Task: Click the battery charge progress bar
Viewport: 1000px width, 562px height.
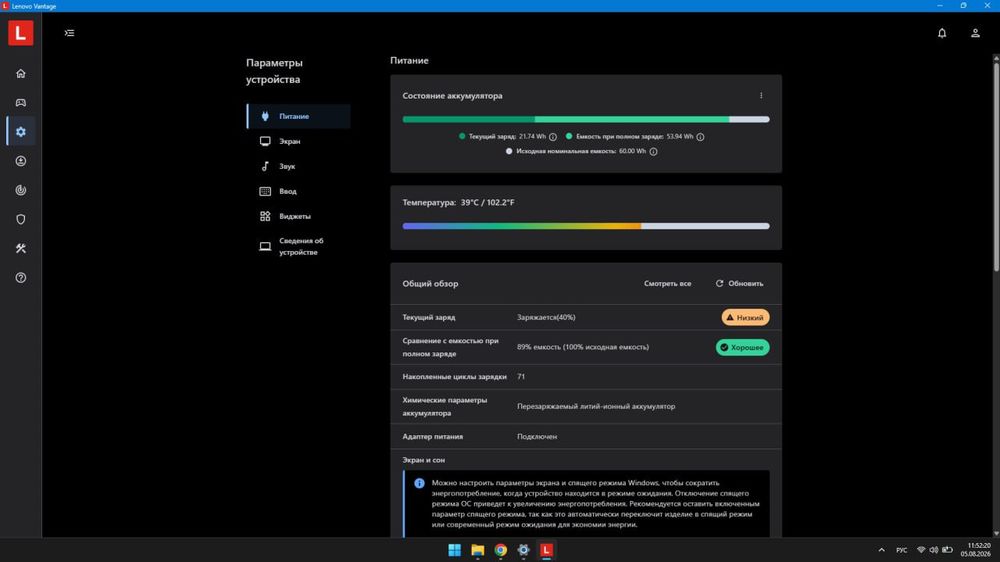Action: (585, 119)
